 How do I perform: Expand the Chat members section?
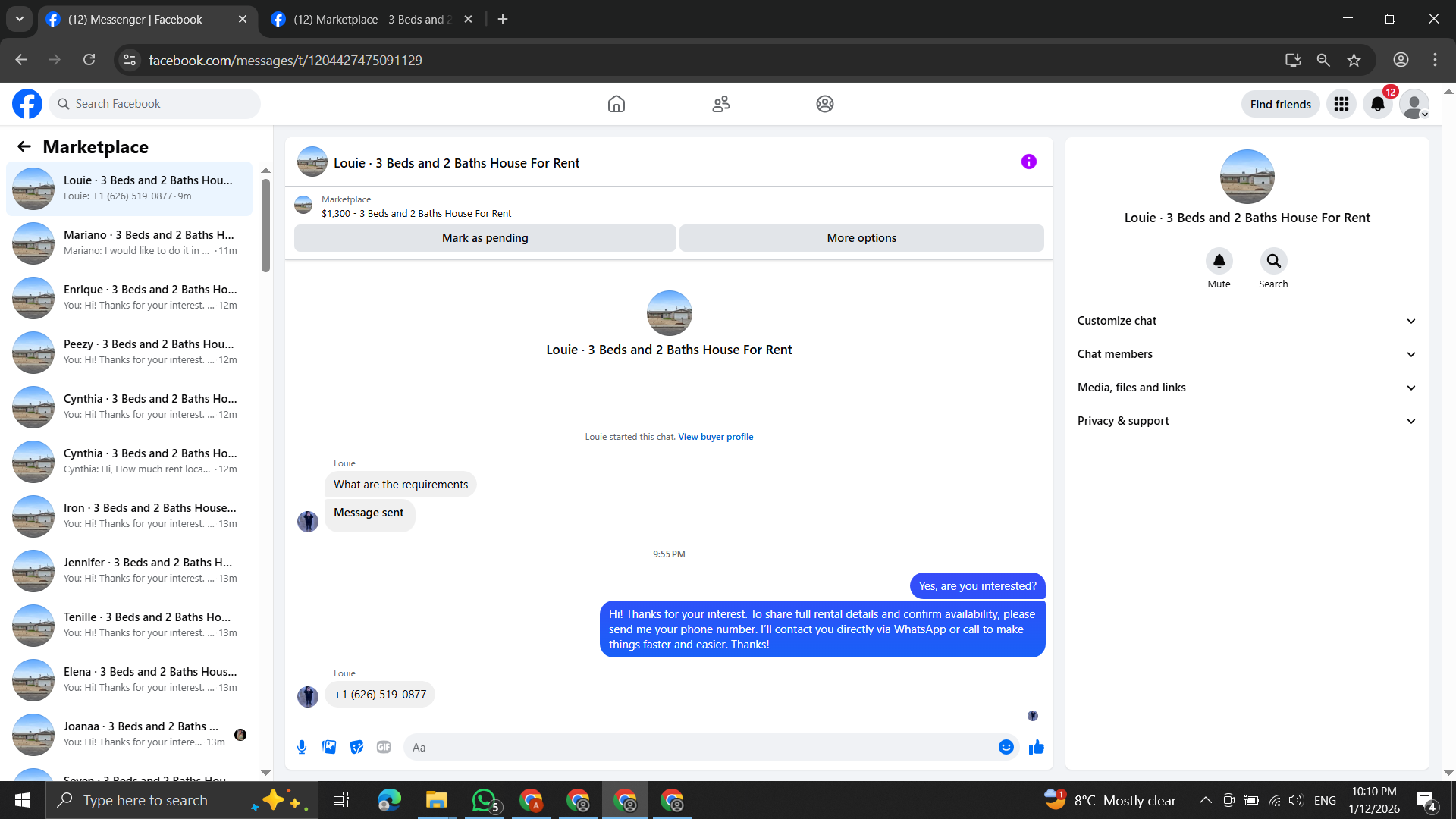tap(1247, 354)
